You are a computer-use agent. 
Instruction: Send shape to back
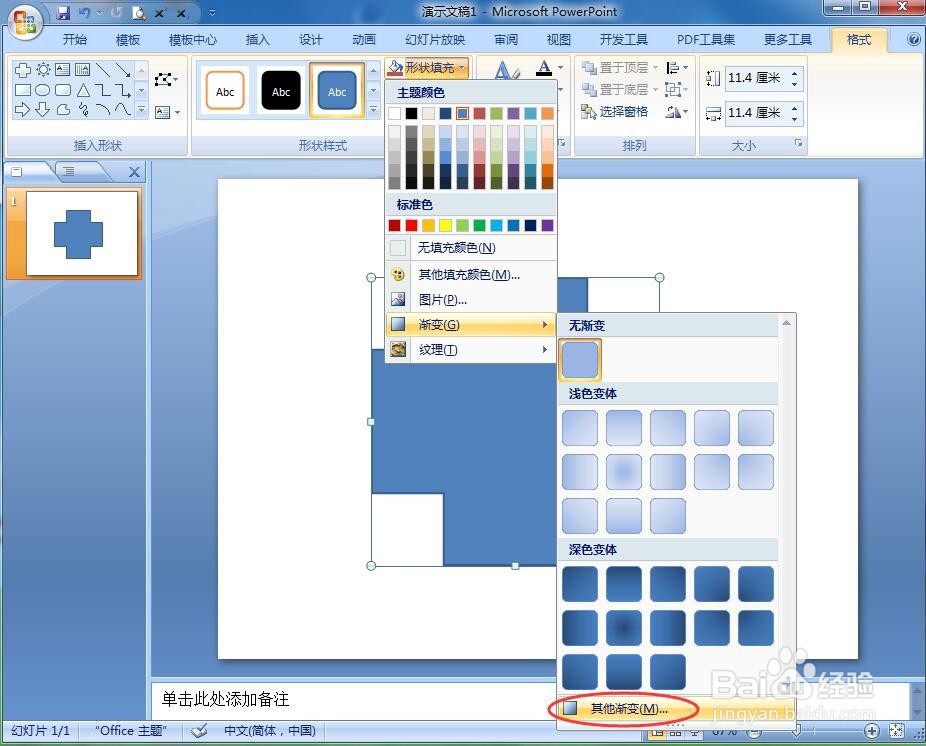[615, 90]
